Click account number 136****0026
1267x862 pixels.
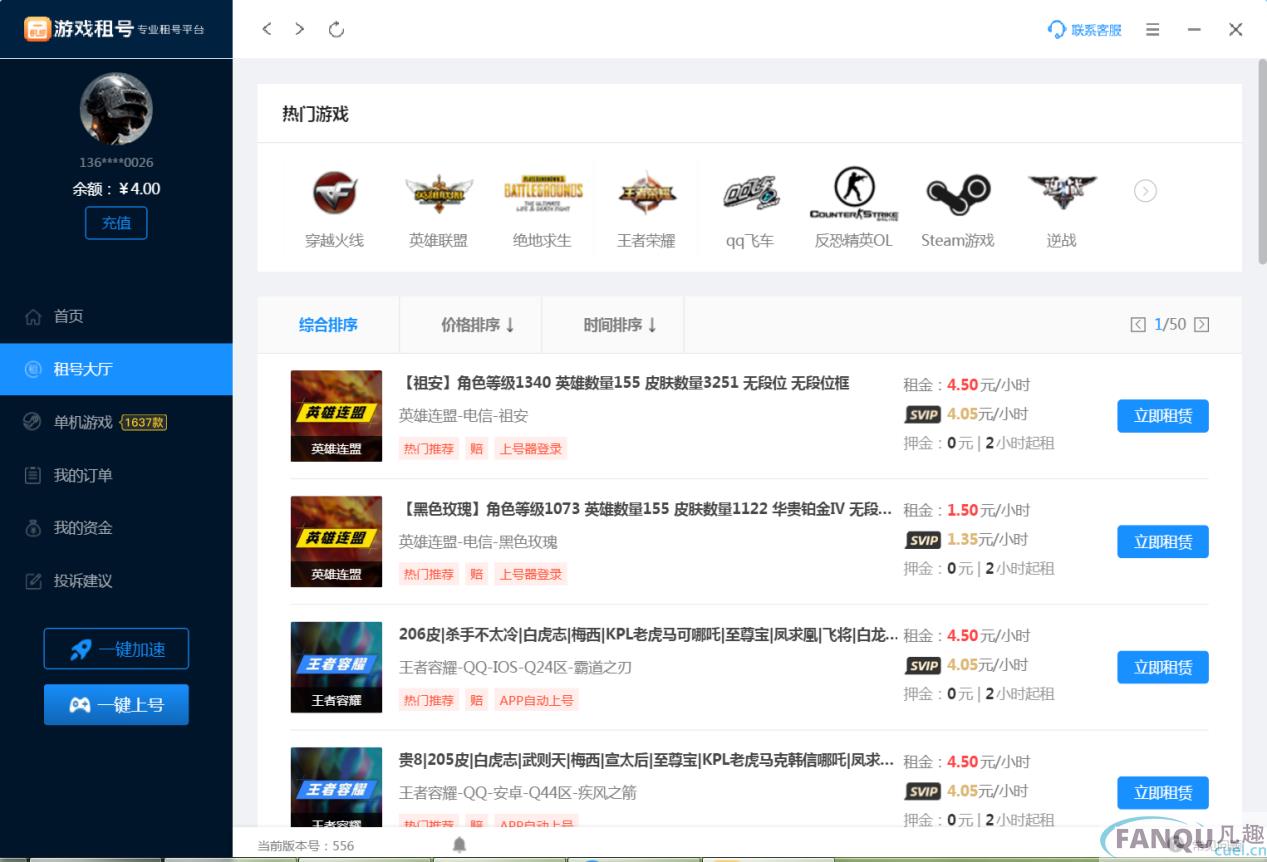pyautogui.click(x=116, y=162)
